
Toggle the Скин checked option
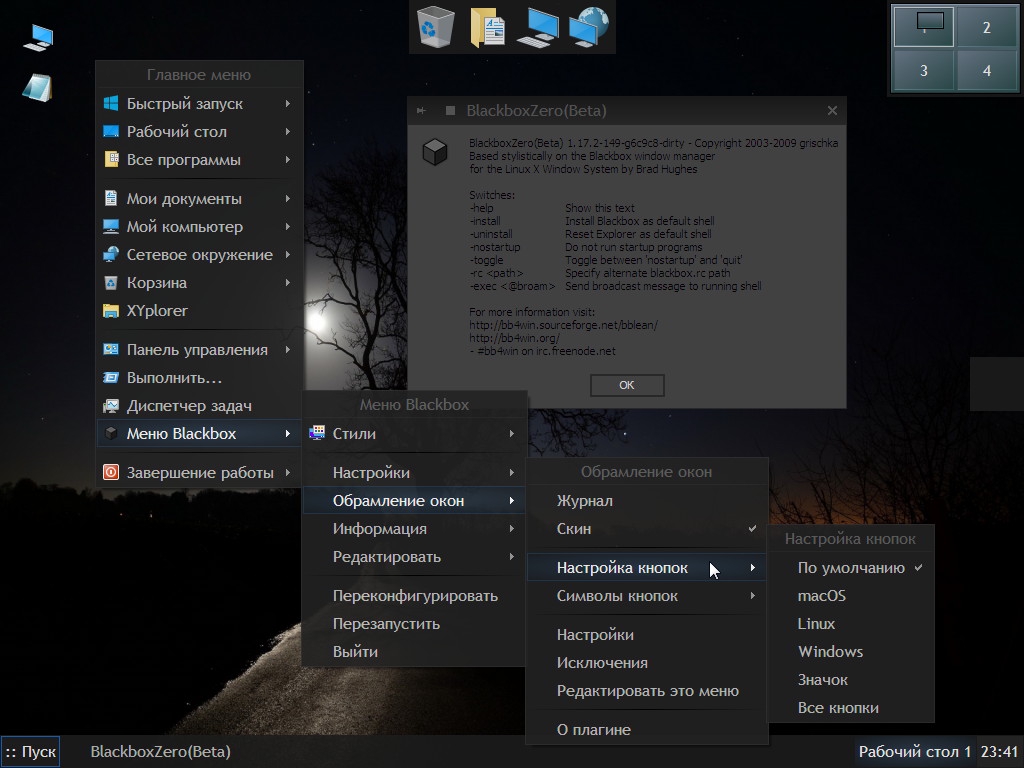tap(647, 528)
